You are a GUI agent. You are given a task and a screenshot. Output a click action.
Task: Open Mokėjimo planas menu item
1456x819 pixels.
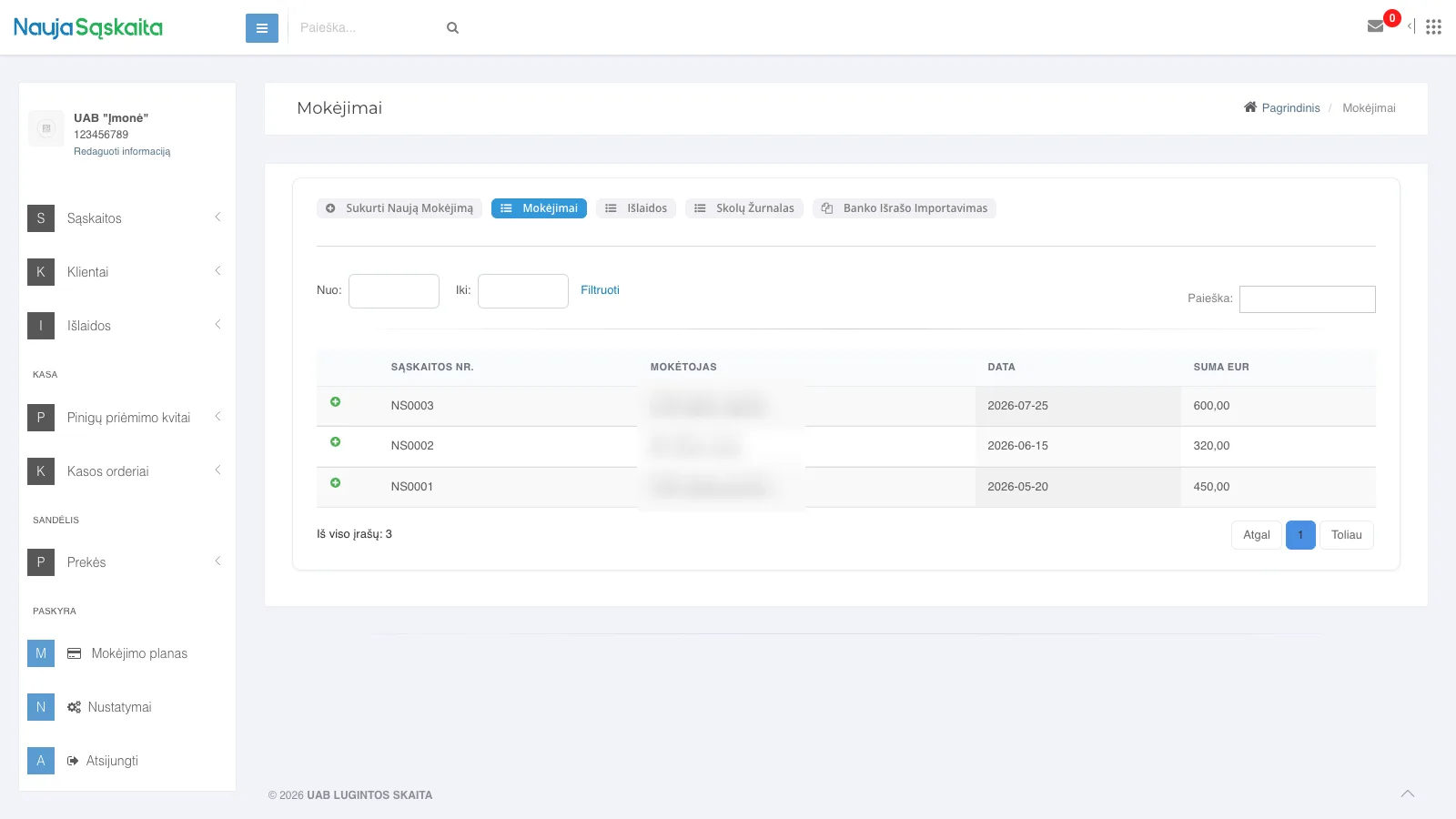click(139, 653)
